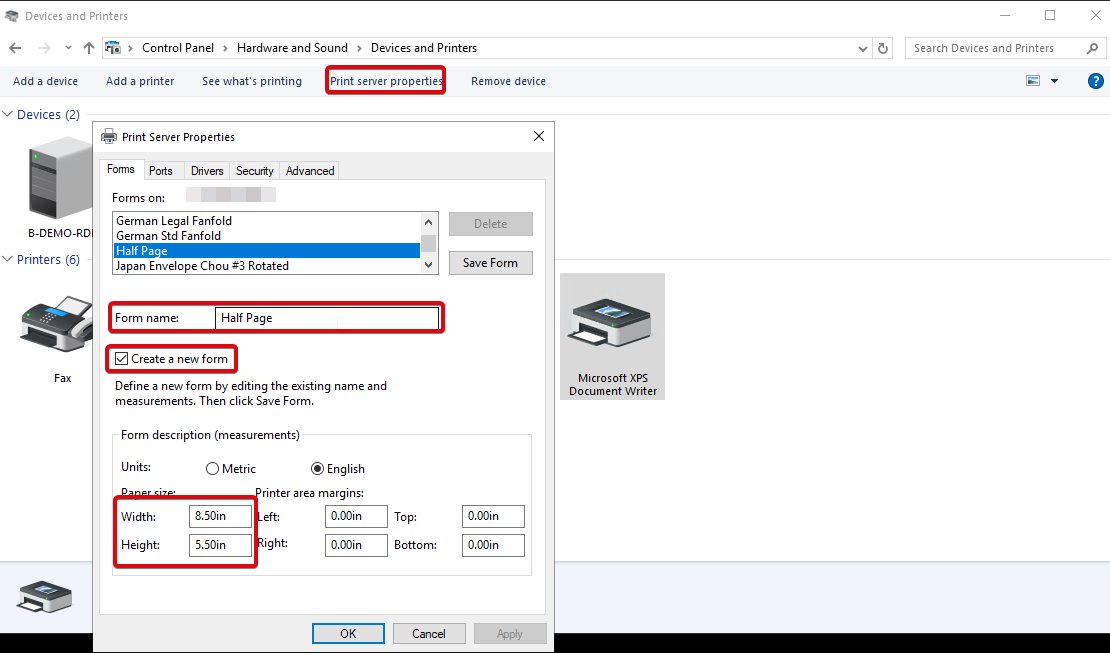Select the English units radio button
This screenshot has height=653, width=1110.
click(x=318, y=469)
